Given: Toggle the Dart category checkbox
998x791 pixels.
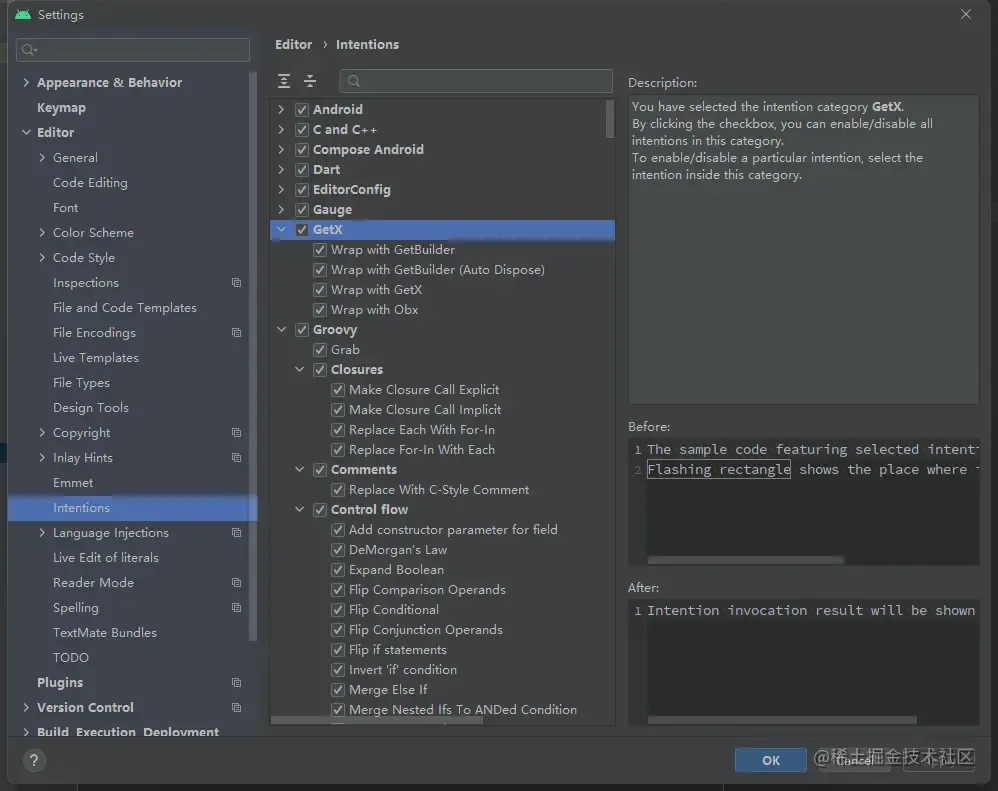Looking at the screenshot, I should click(302, 170).
